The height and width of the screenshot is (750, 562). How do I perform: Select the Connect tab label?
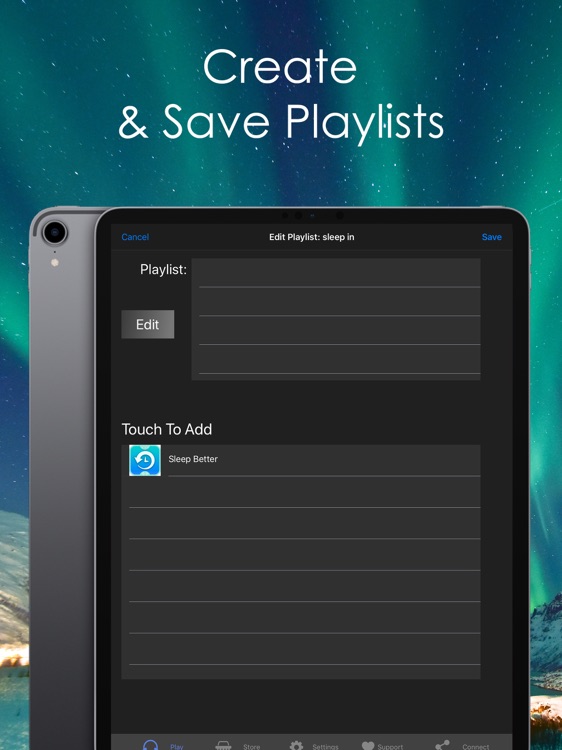pyautogui.click(x=475, y=747)
